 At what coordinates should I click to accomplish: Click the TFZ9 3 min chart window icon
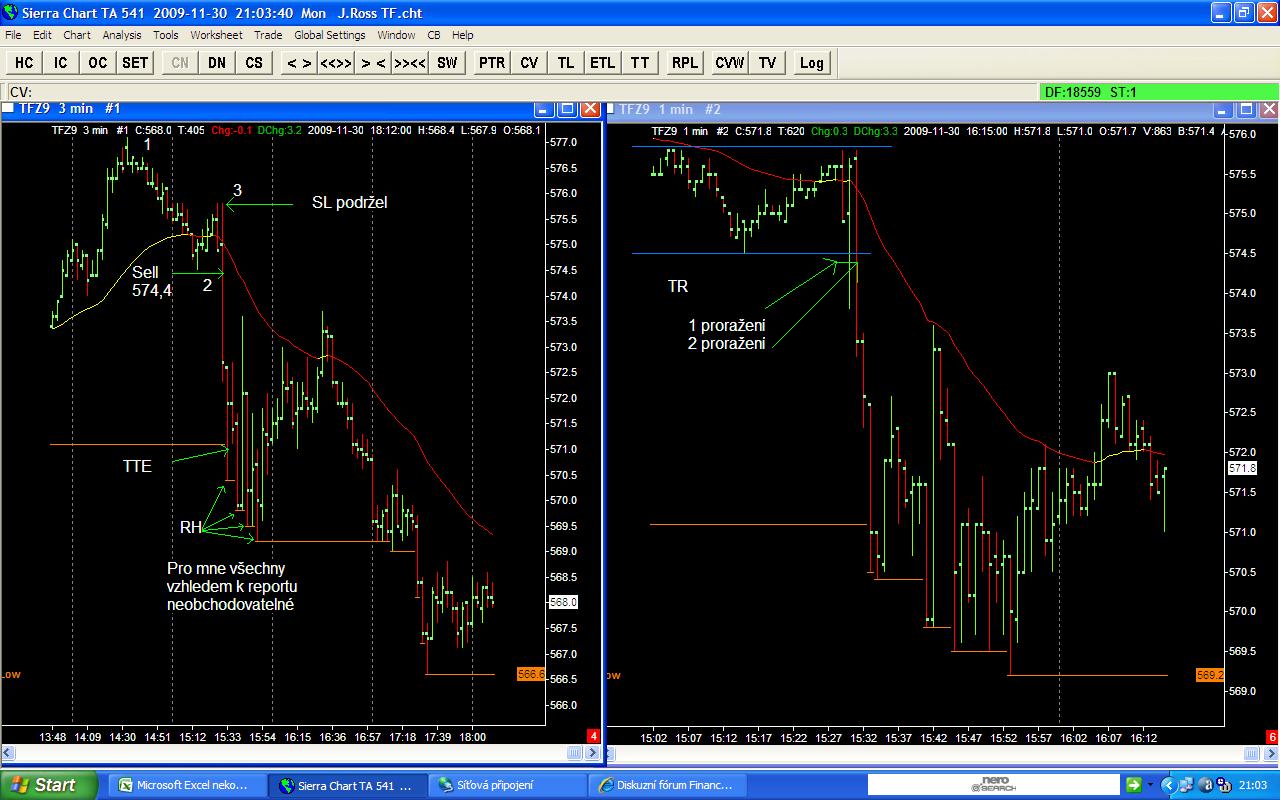8,109
